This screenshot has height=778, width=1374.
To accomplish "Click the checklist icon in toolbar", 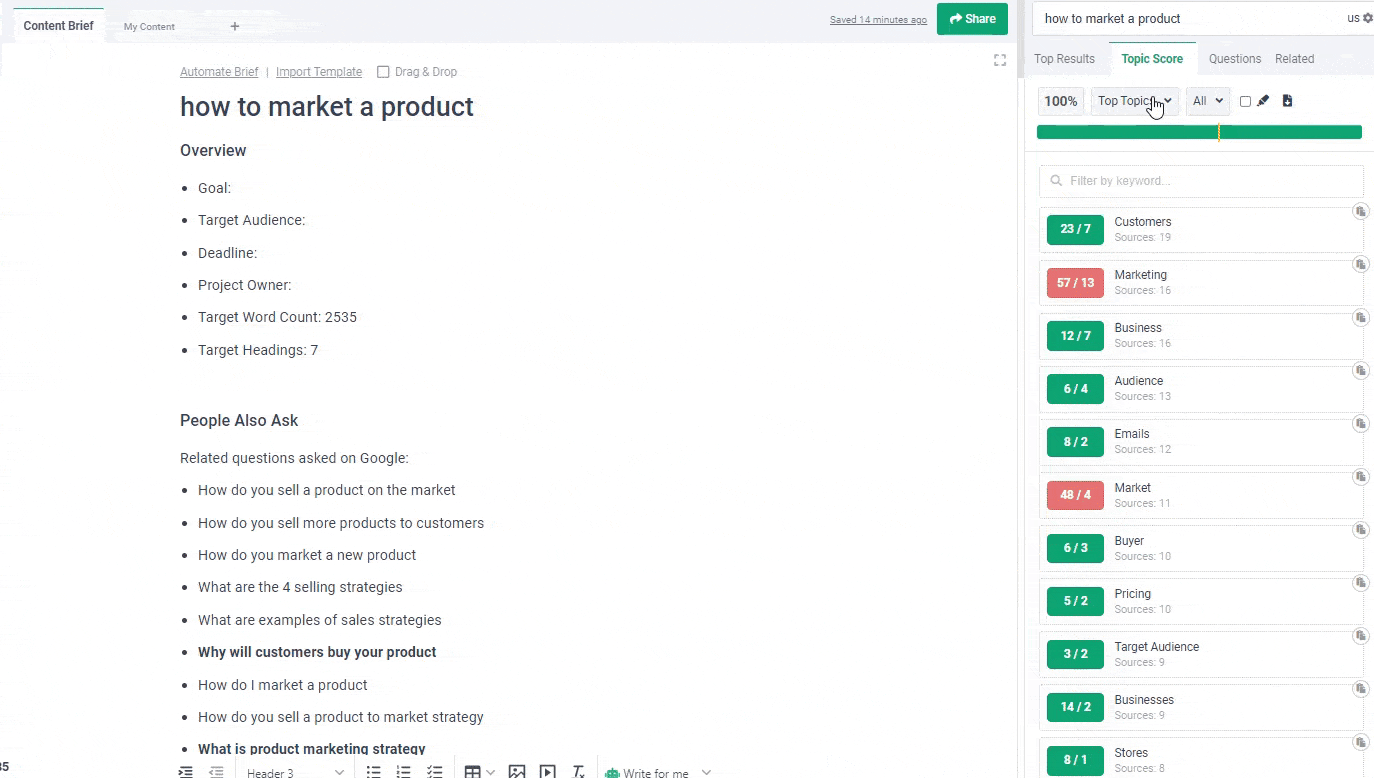I will pyautogui.click(x=435, y=772).
